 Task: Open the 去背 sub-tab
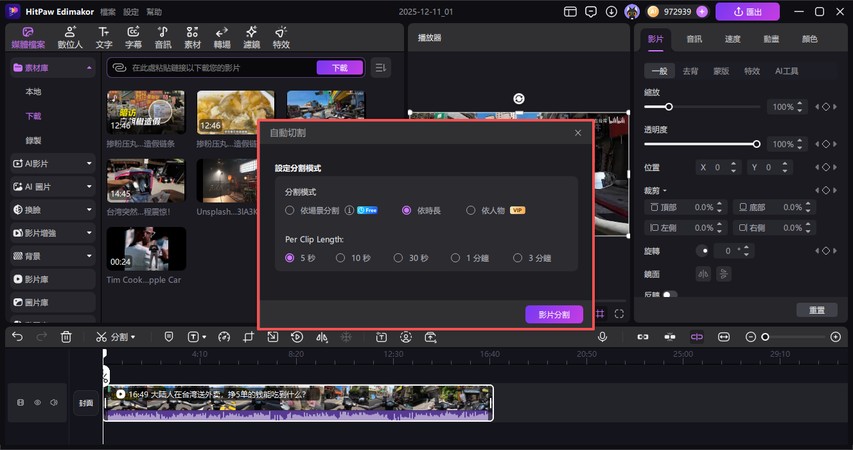(690, 71)
